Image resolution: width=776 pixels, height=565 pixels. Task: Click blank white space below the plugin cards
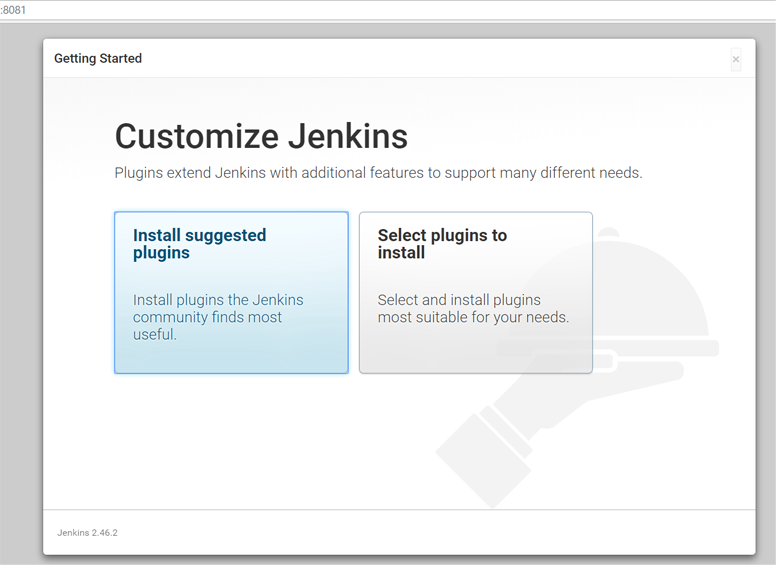[250, 440]
